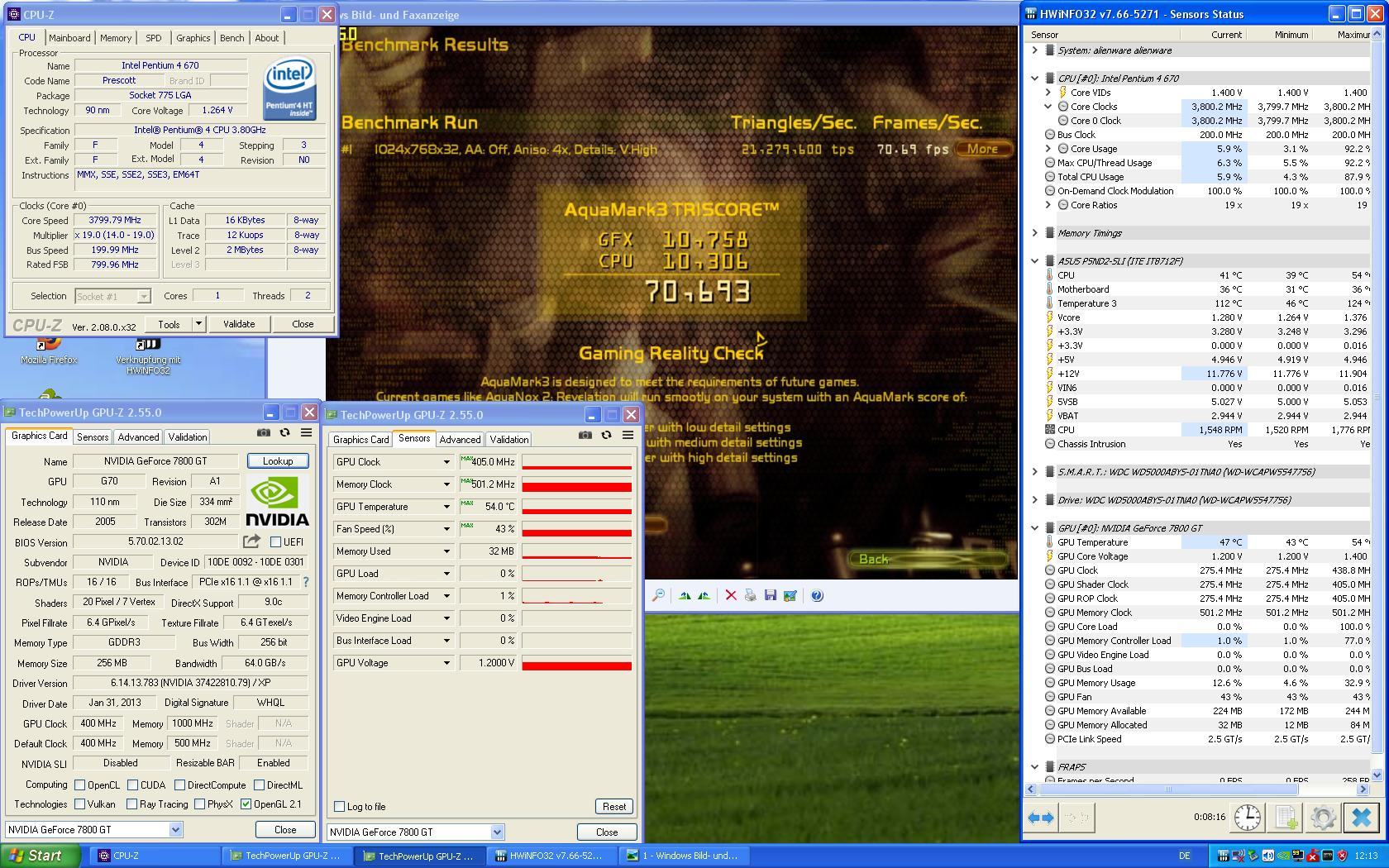The height and width of the screenshot is (868, 1389).
Task: Open Mozilla Firefox desktop shortcut
Action: coord(49,351)
